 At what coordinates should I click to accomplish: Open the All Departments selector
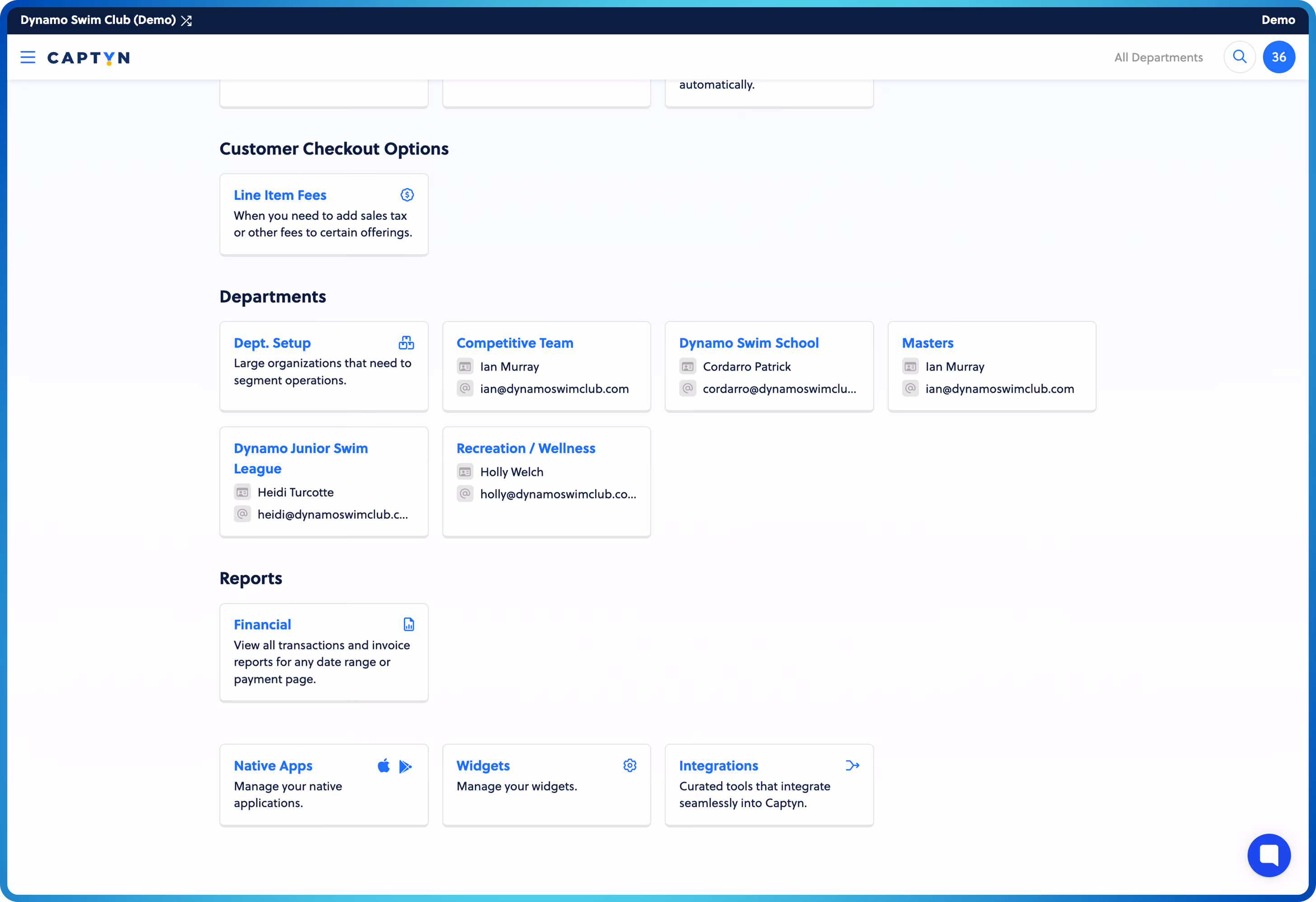click(x=1158, y=57)
